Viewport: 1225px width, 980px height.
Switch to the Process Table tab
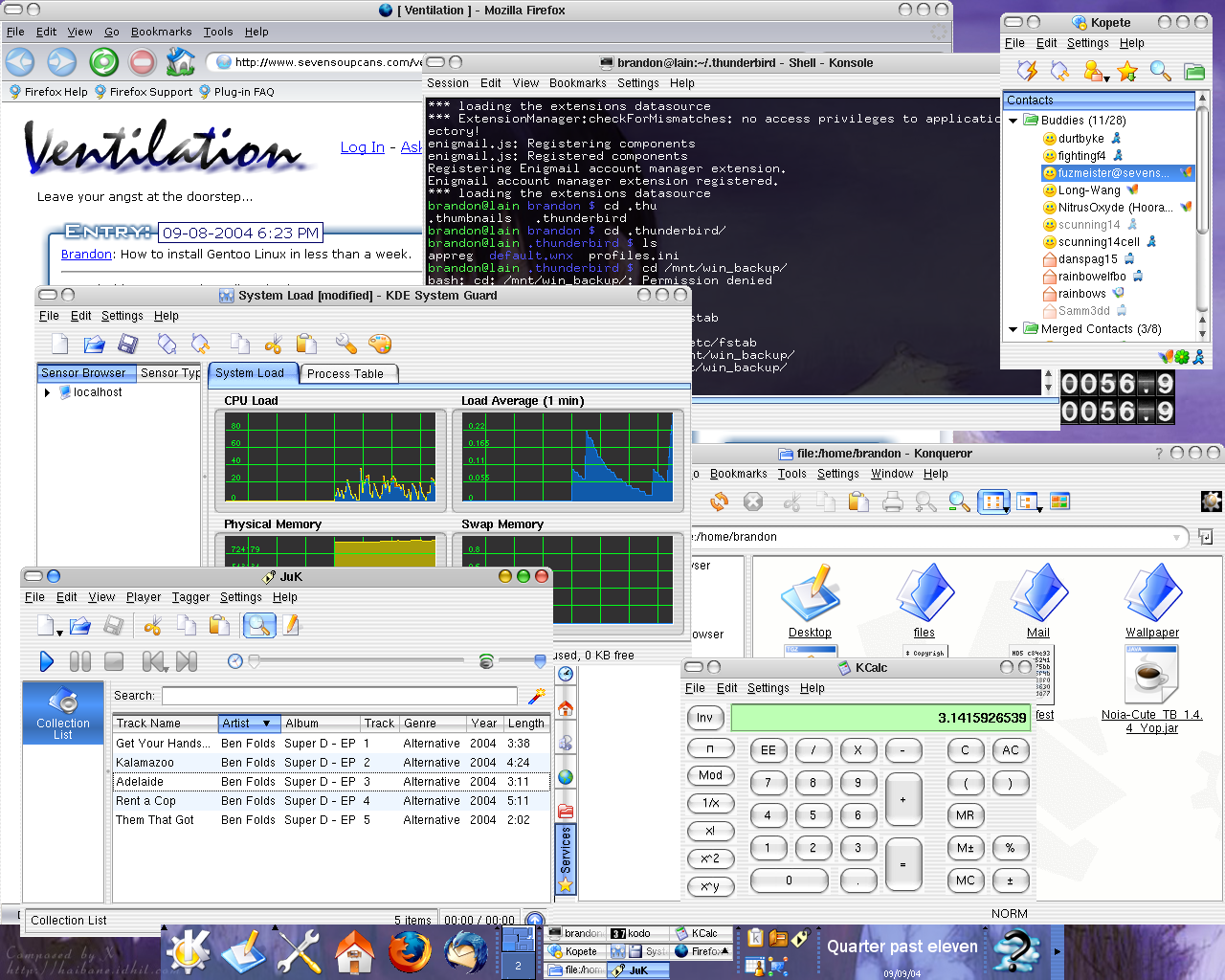coord(345,374)
